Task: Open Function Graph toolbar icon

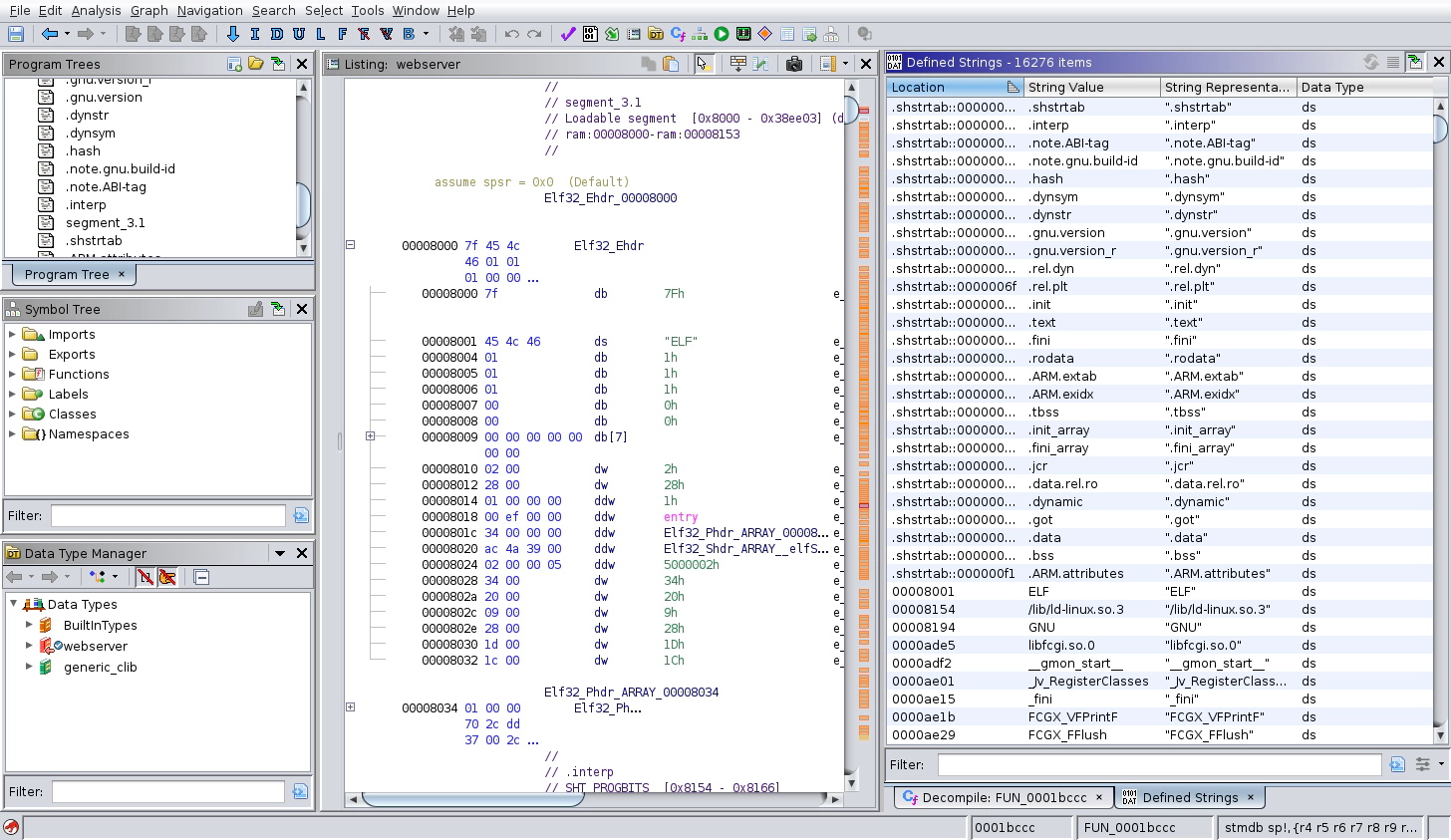Action: pyautogui.click(x=700, y=34)
